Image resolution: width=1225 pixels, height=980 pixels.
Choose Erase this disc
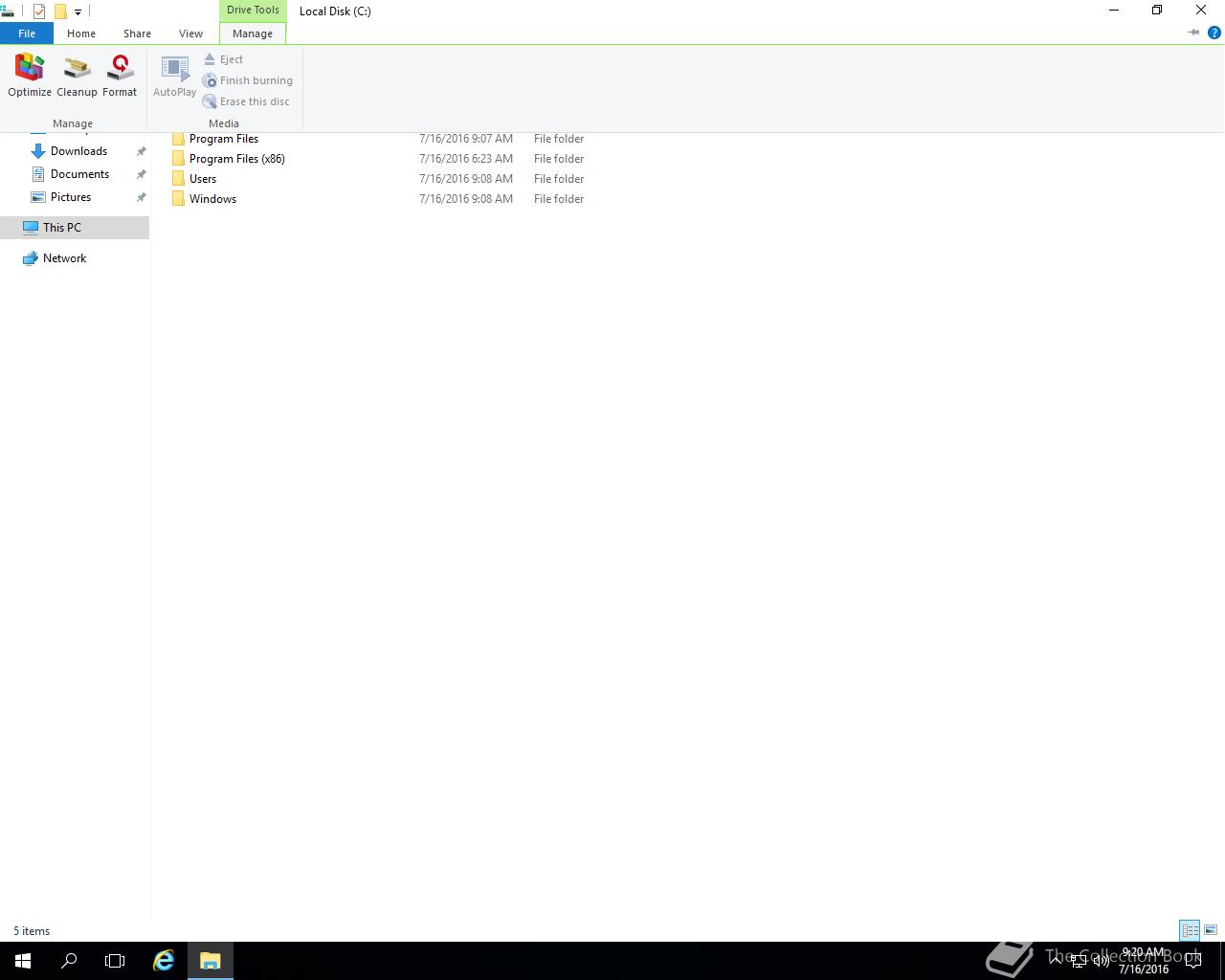[x=246, y=101]
